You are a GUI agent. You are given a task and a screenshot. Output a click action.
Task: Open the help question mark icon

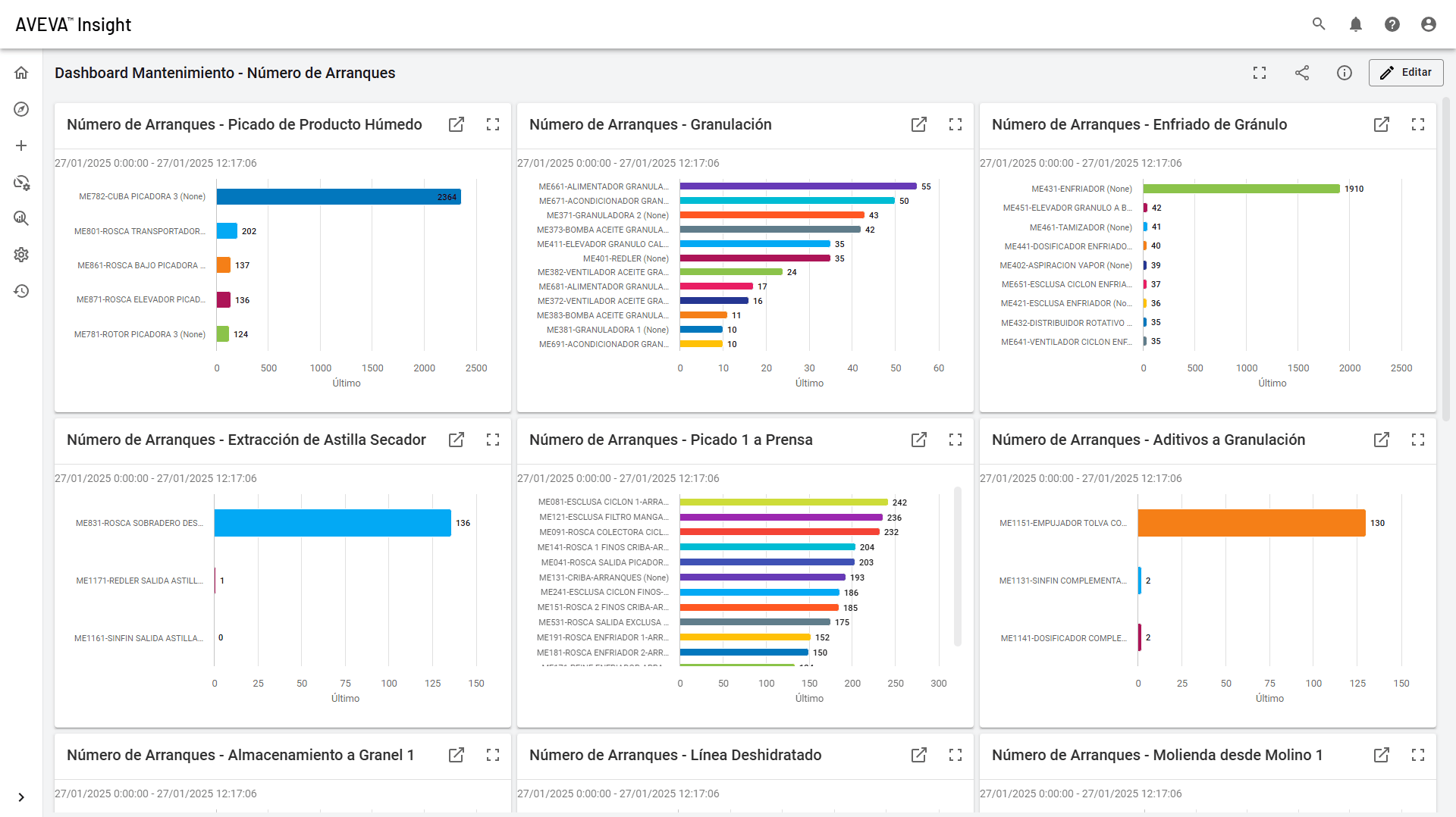coord(1392,24)
